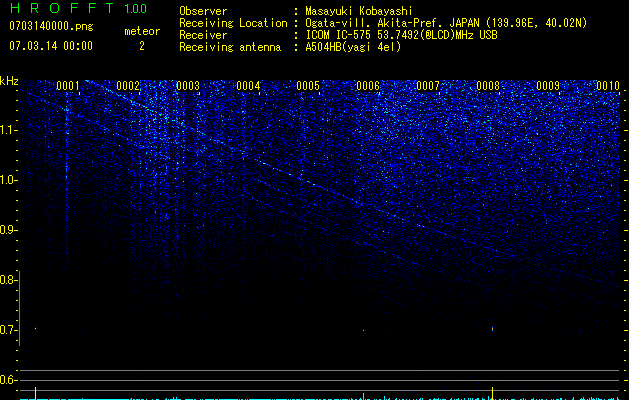Click the kHz axis unit label
The image size is (629, 400).
[9, 81]
